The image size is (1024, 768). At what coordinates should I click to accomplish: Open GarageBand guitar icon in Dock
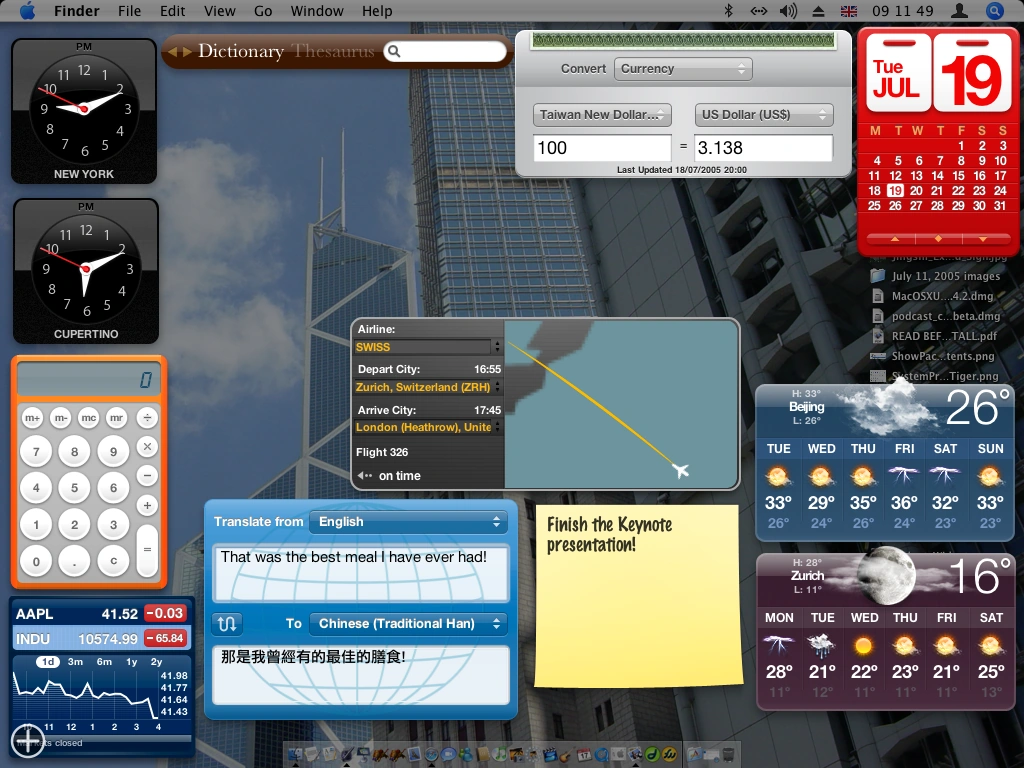coord(567,754)
